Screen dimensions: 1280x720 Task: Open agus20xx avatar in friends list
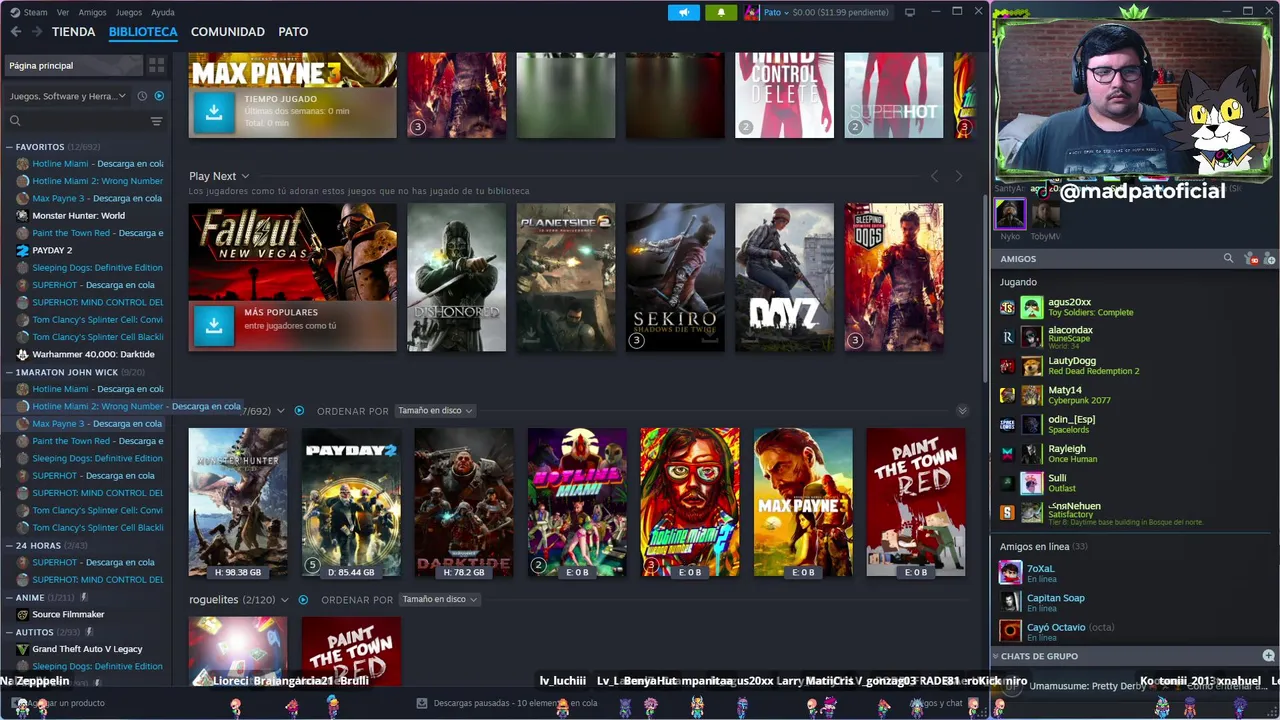click(x=1031, y=307)
